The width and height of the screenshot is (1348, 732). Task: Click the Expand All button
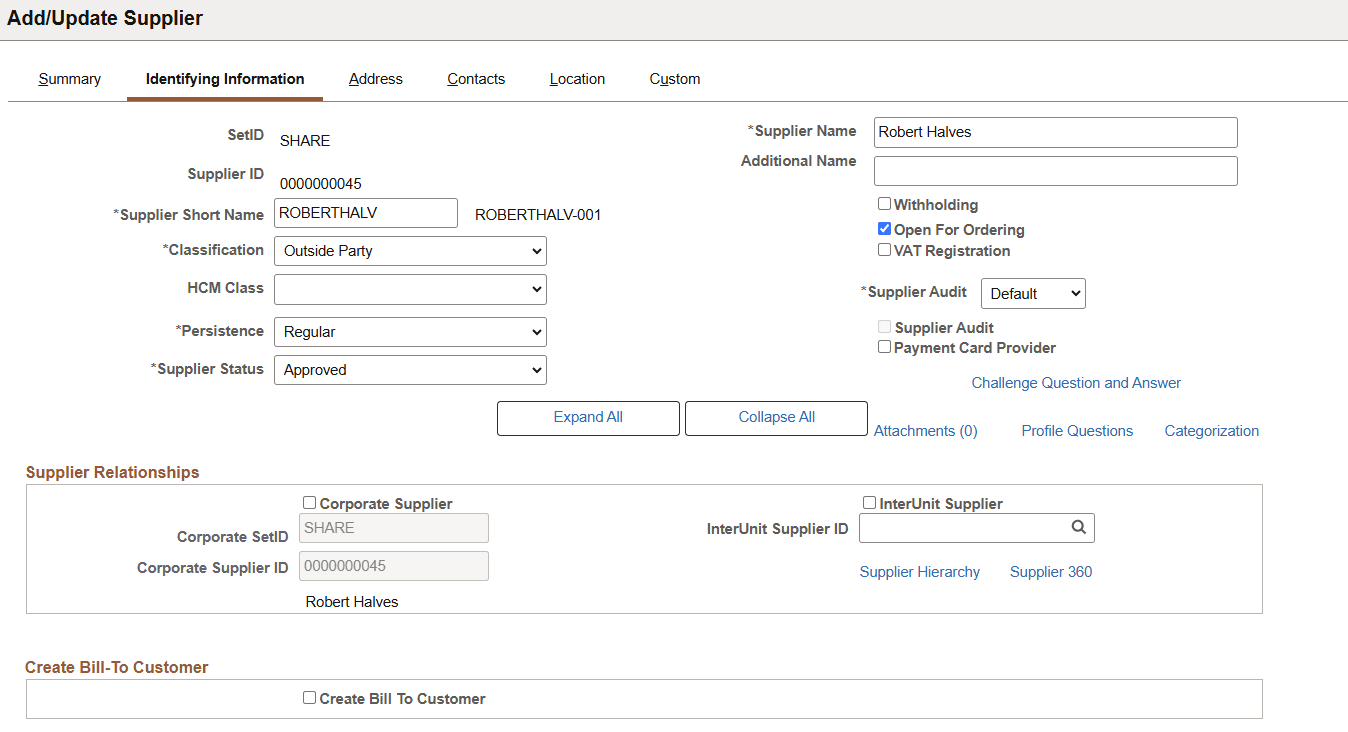pyautogui.click(x=588, y=418)
